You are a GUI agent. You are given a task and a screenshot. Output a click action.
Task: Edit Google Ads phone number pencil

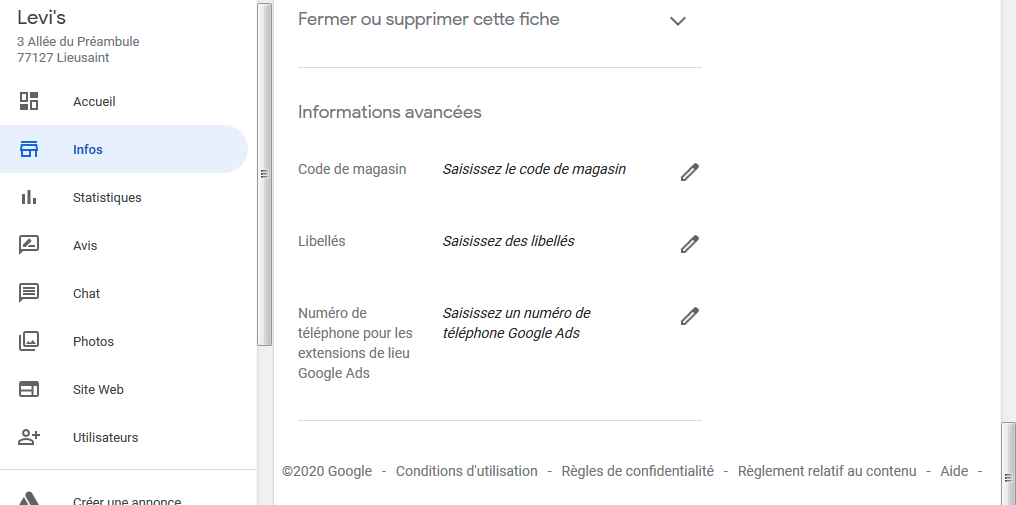[x=689, y=316]
